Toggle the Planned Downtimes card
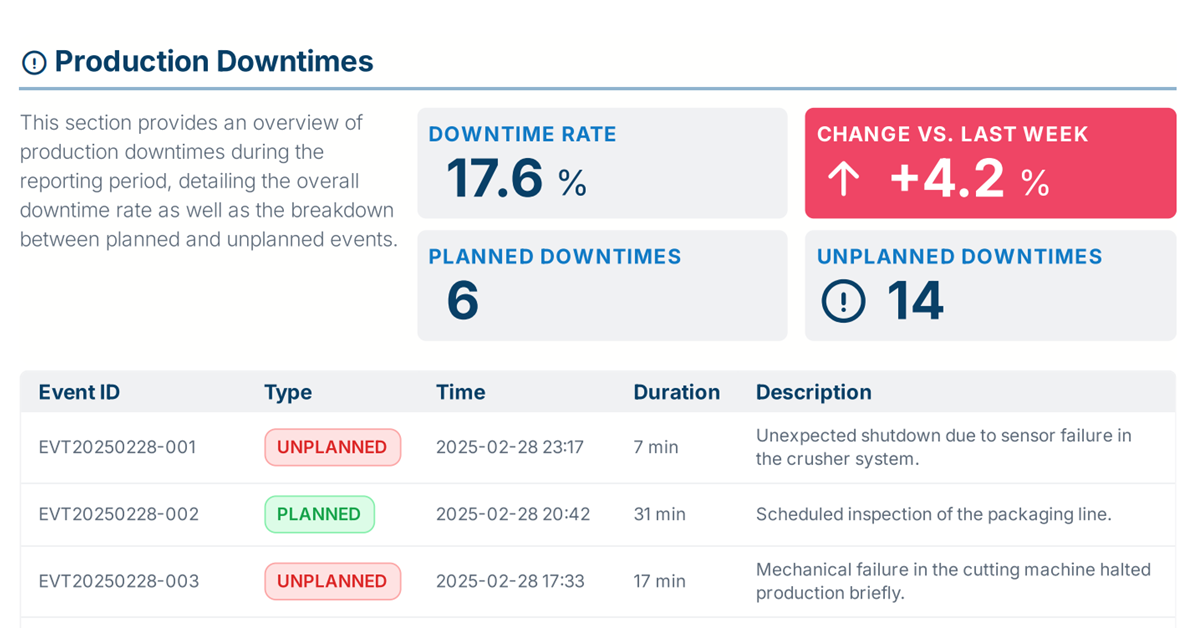The height and width of the screenshot is (628, 1200). (x=602, y=284)
